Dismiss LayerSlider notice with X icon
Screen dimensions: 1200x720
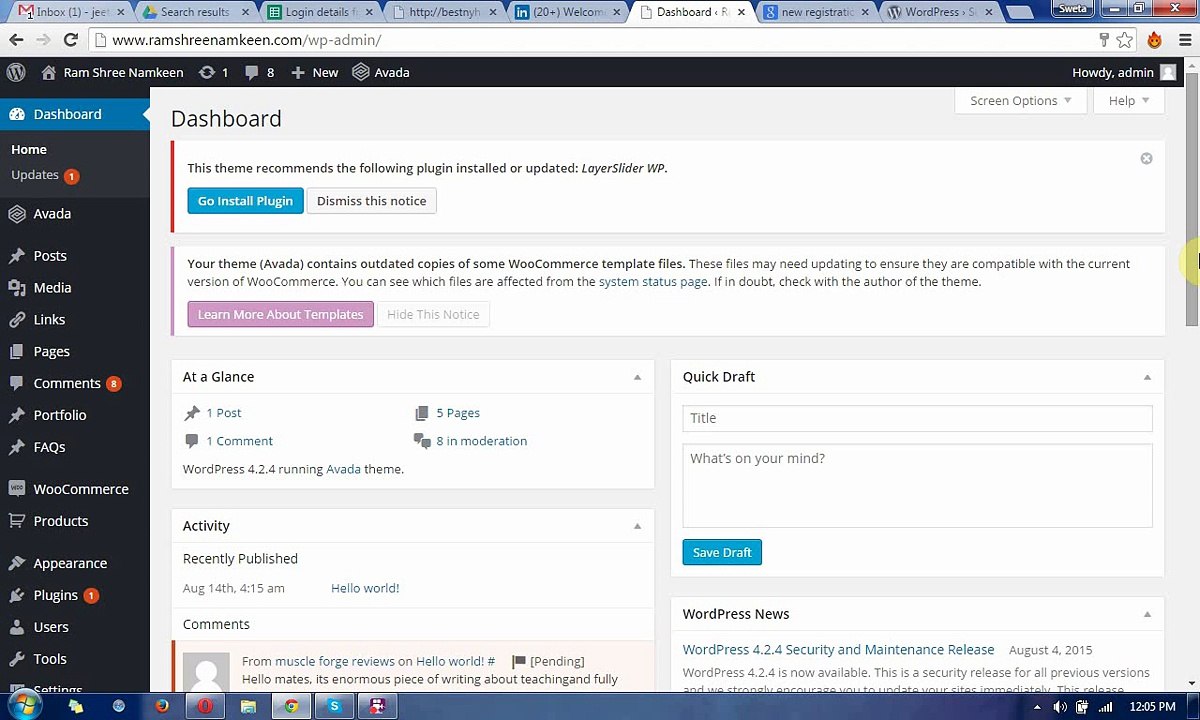click(1146, 158)
